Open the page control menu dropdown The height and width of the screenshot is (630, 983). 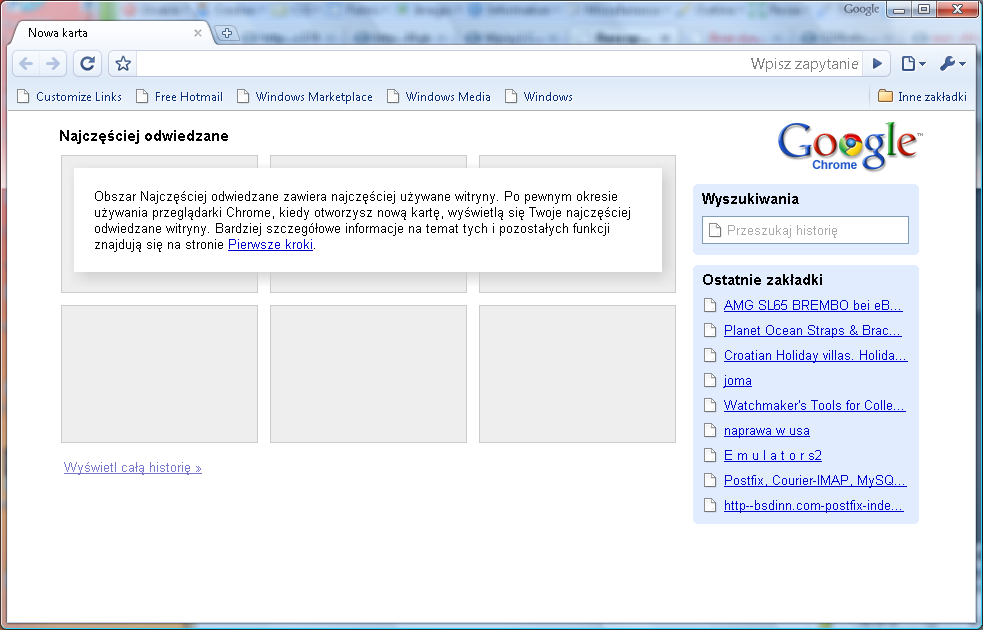[x=913, y=63]
